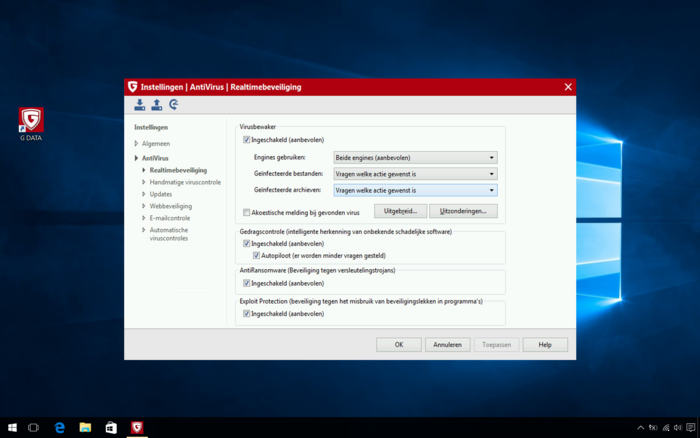700x438 pixels.
Task: Select Handmatige viruscontrole settings
Action: point(185,182)
